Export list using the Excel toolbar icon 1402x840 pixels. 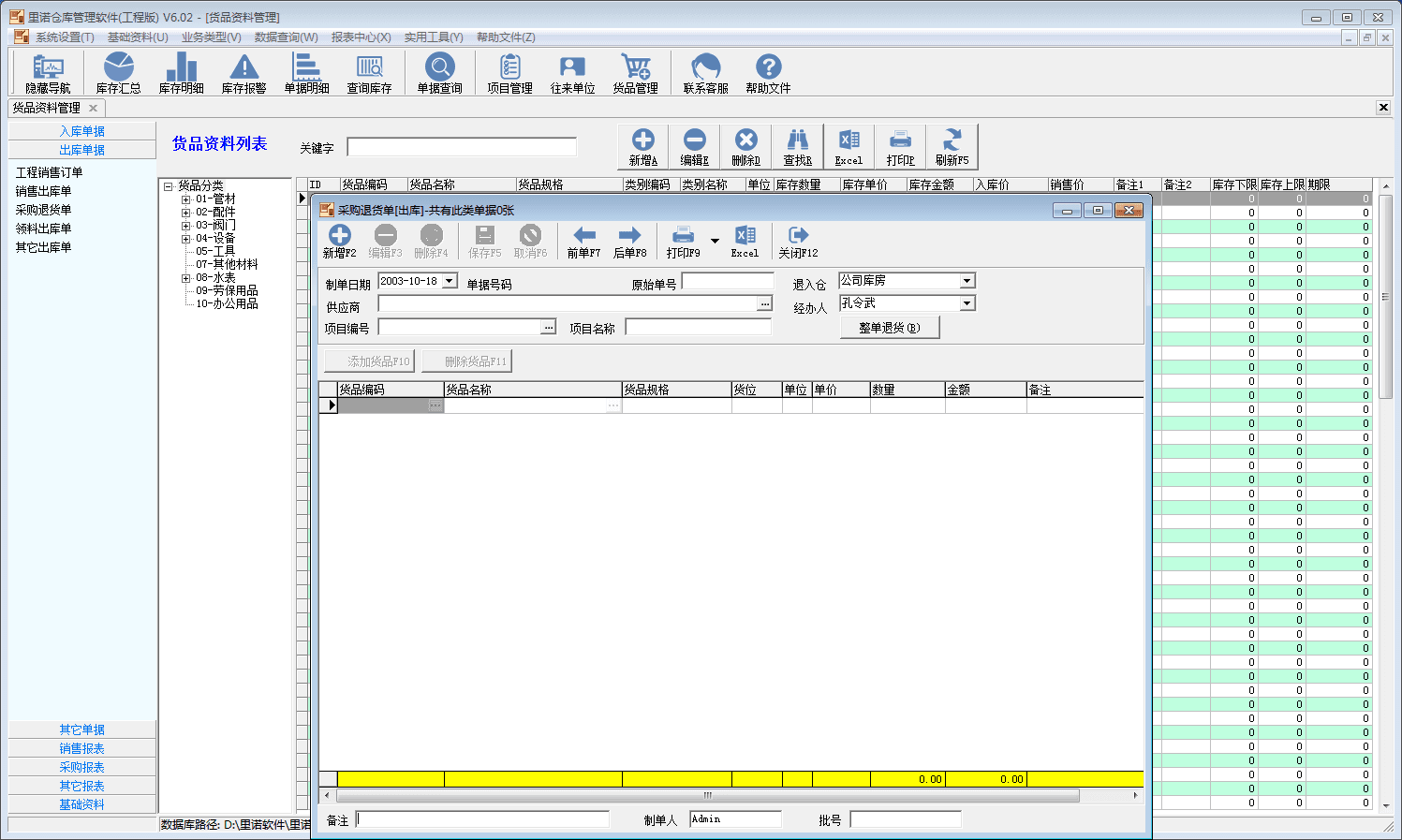pyautogui.click(x=849, y=147)
